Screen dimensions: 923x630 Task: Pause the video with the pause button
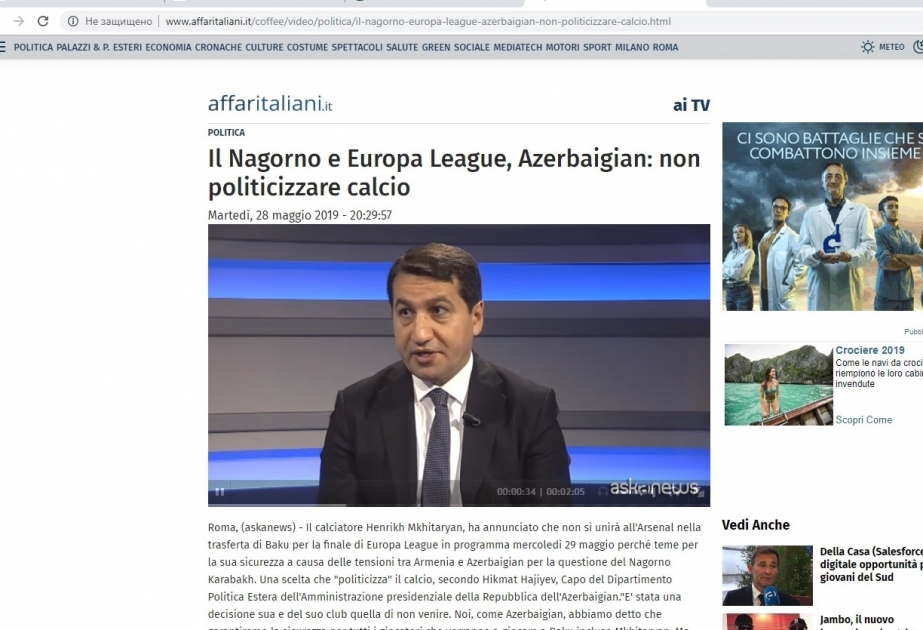[220, 492]
